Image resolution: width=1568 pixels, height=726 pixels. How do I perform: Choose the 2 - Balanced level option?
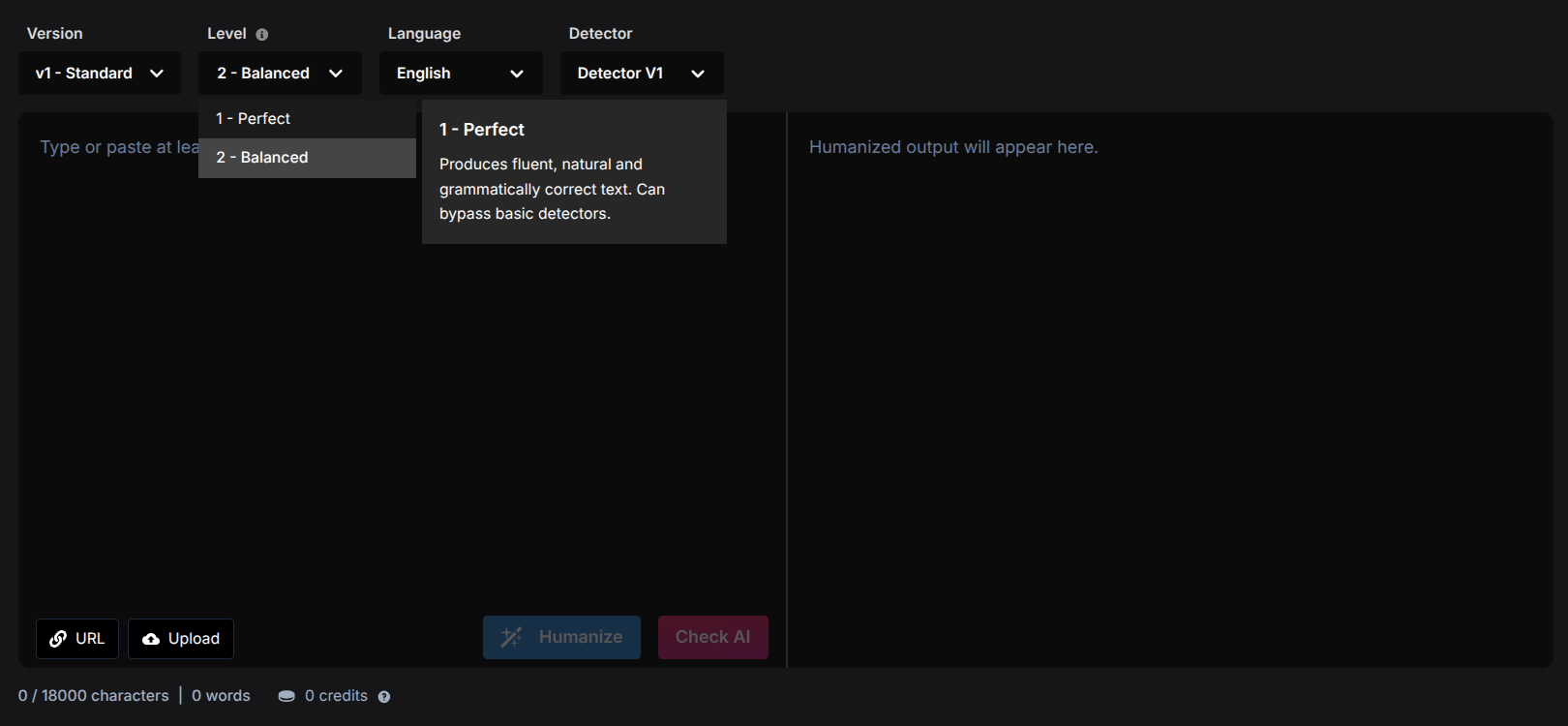[x=307, y=158]
